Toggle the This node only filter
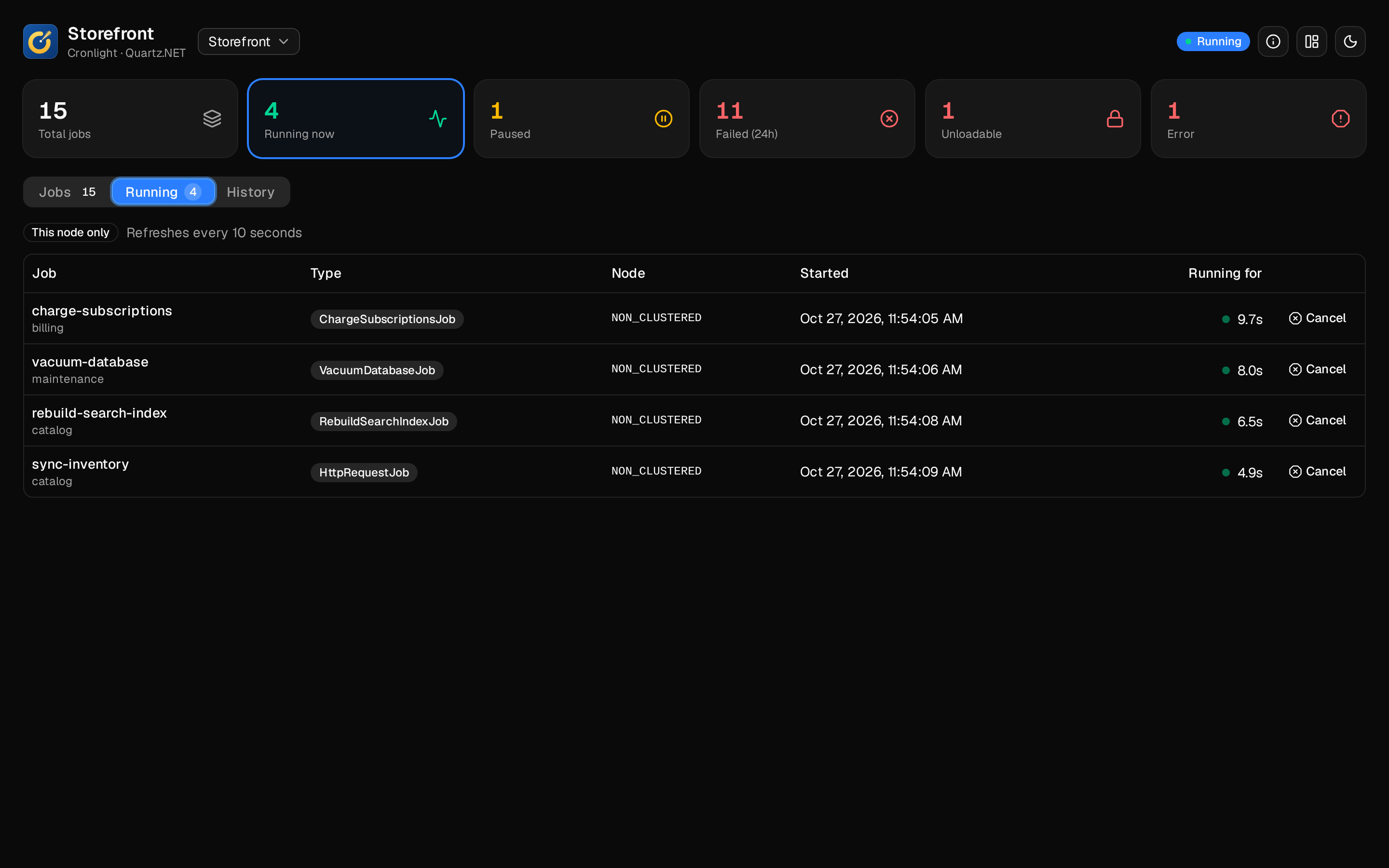Screen dimensions: 1389x868 (x=70, y=232)
